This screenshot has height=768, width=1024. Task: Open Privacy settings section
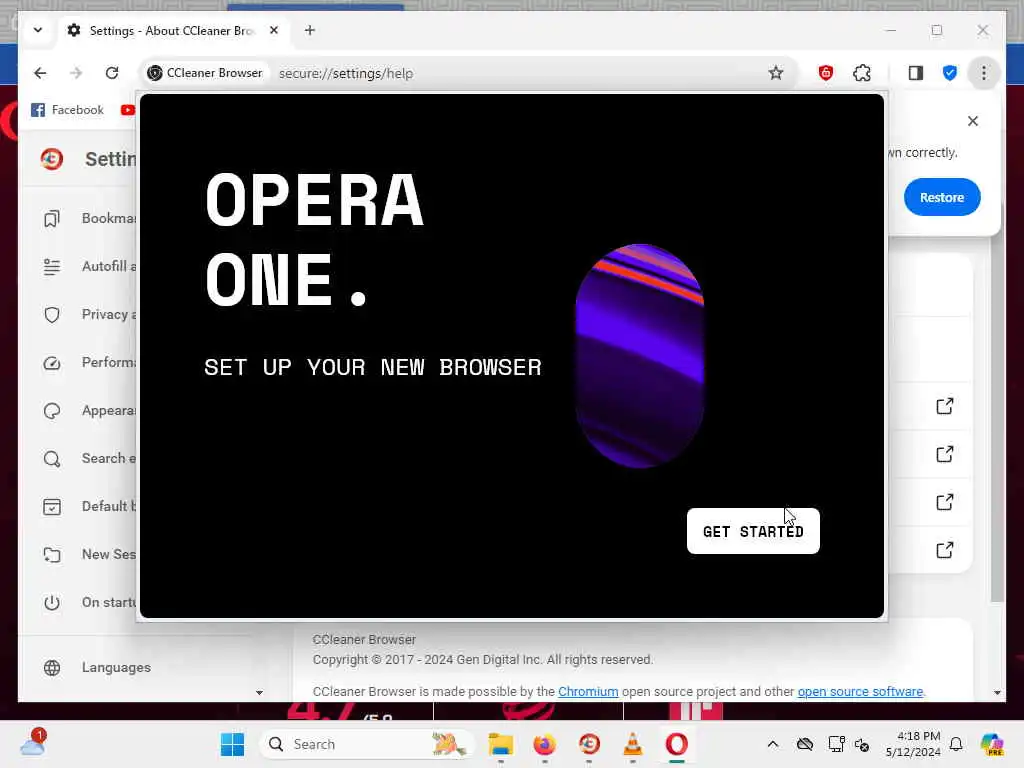click(90, 314)
